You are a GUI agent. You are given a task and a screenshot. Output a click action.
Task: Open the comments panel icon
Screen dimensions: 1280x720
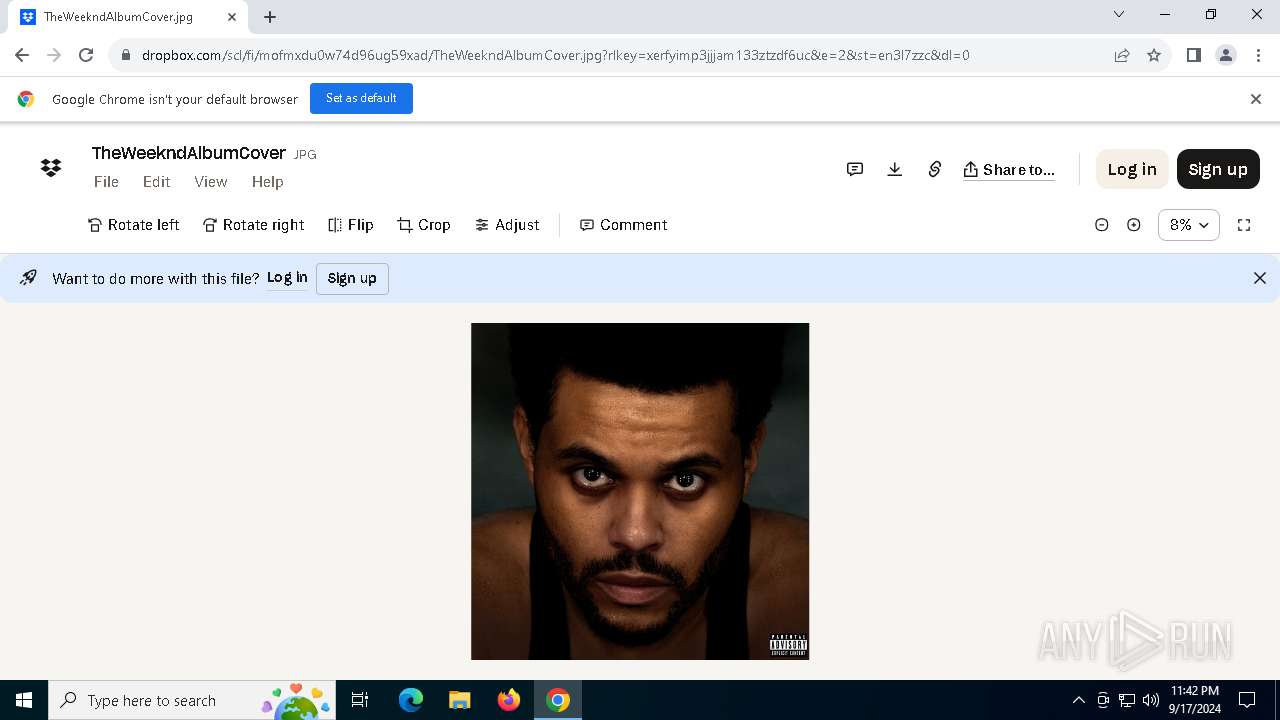coord(855,169)
